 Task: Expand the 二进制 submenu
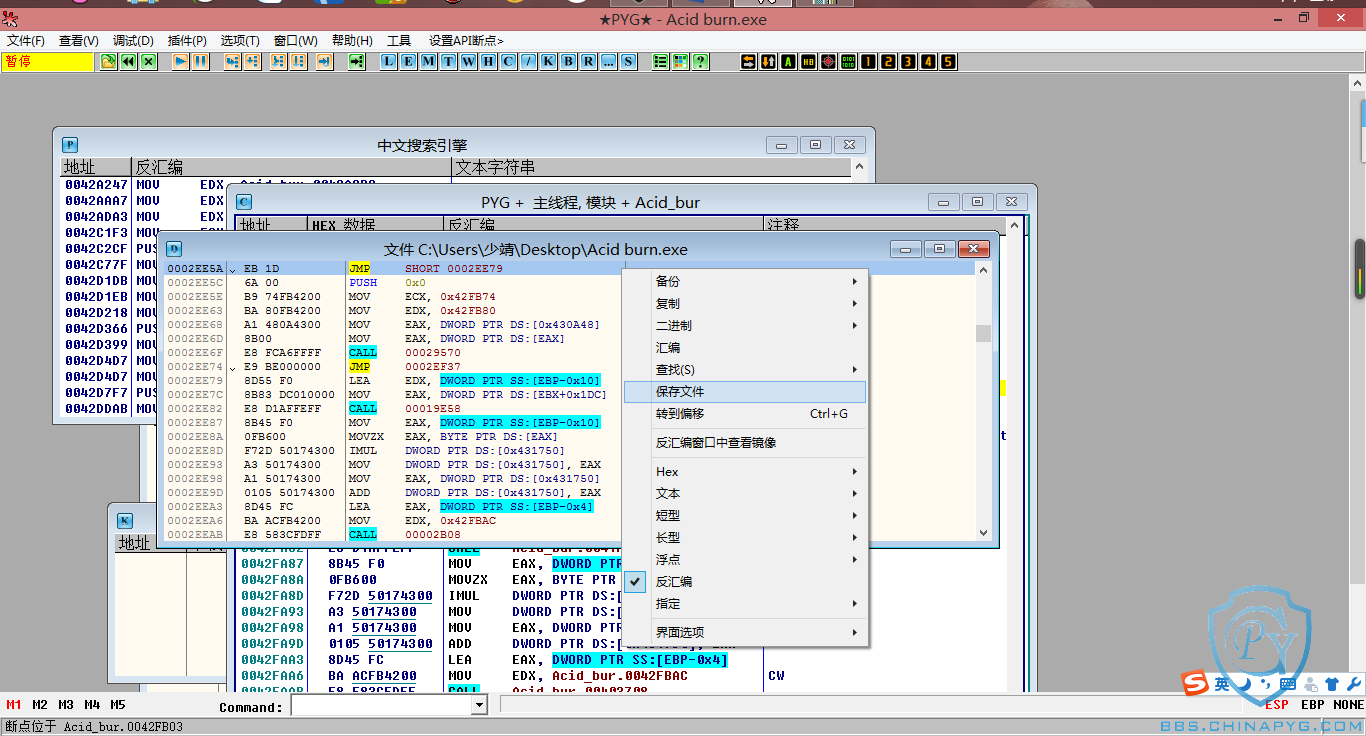[745, 326]
